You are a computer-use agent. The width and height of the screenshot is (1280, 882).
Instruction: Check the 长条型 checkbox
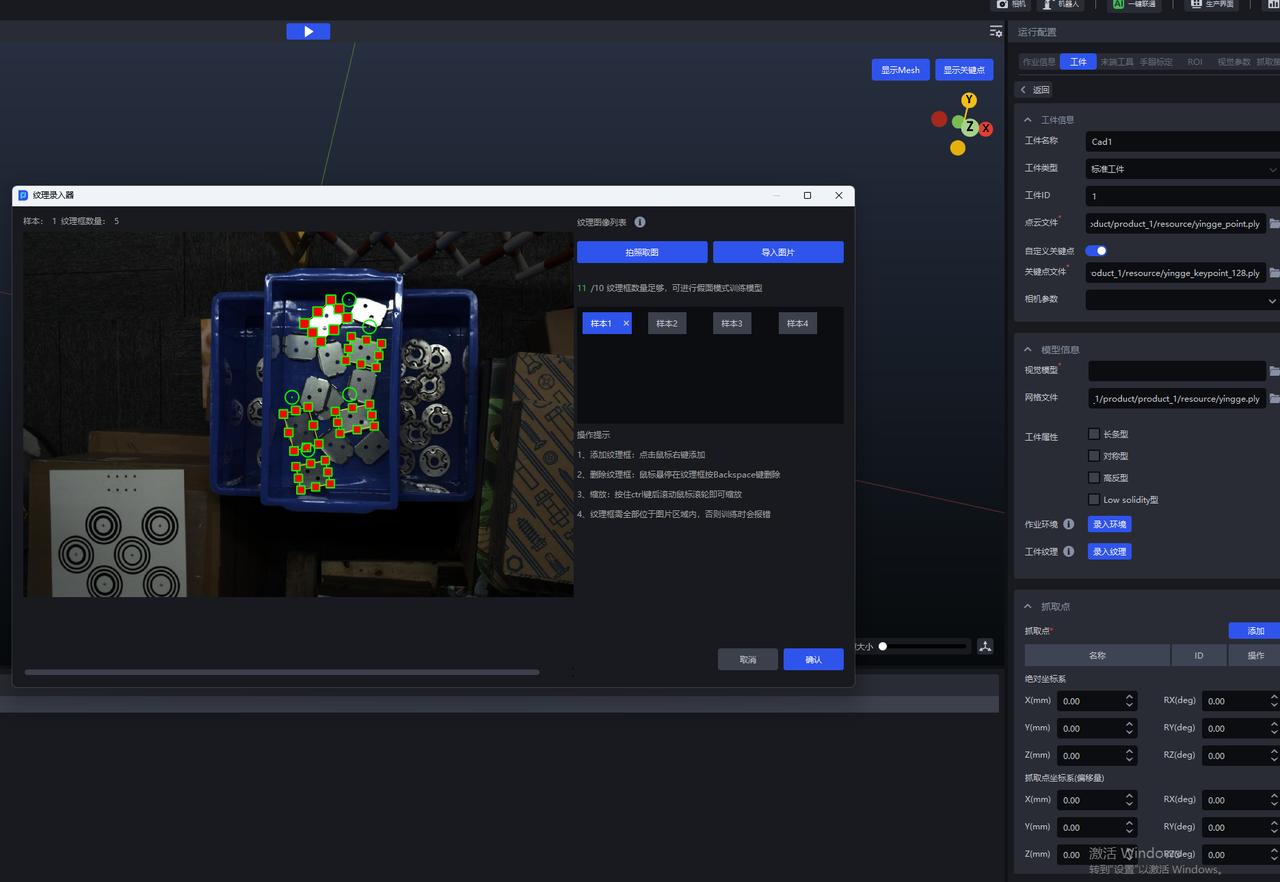pos(1094,434)
